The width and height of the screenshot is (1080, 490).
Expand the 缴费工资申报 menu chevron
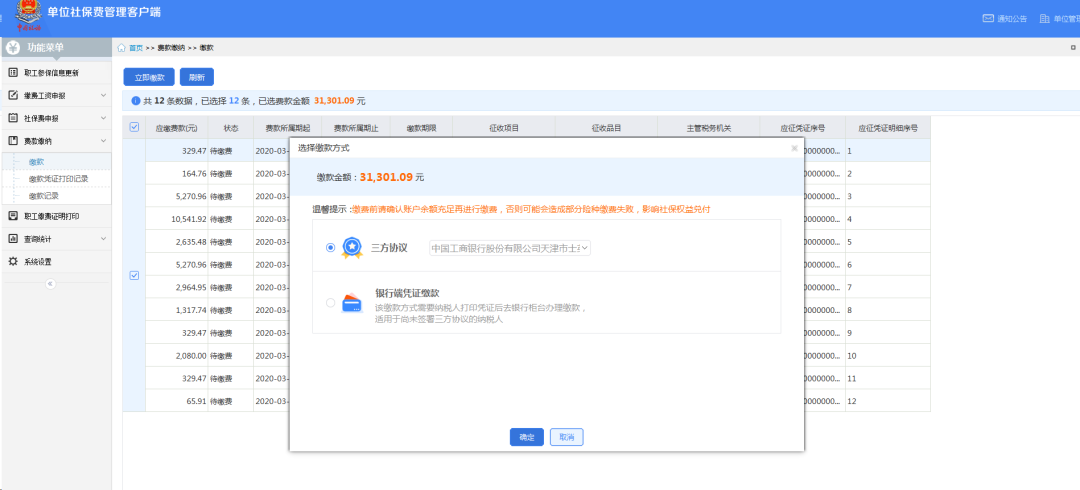point(103,96)
